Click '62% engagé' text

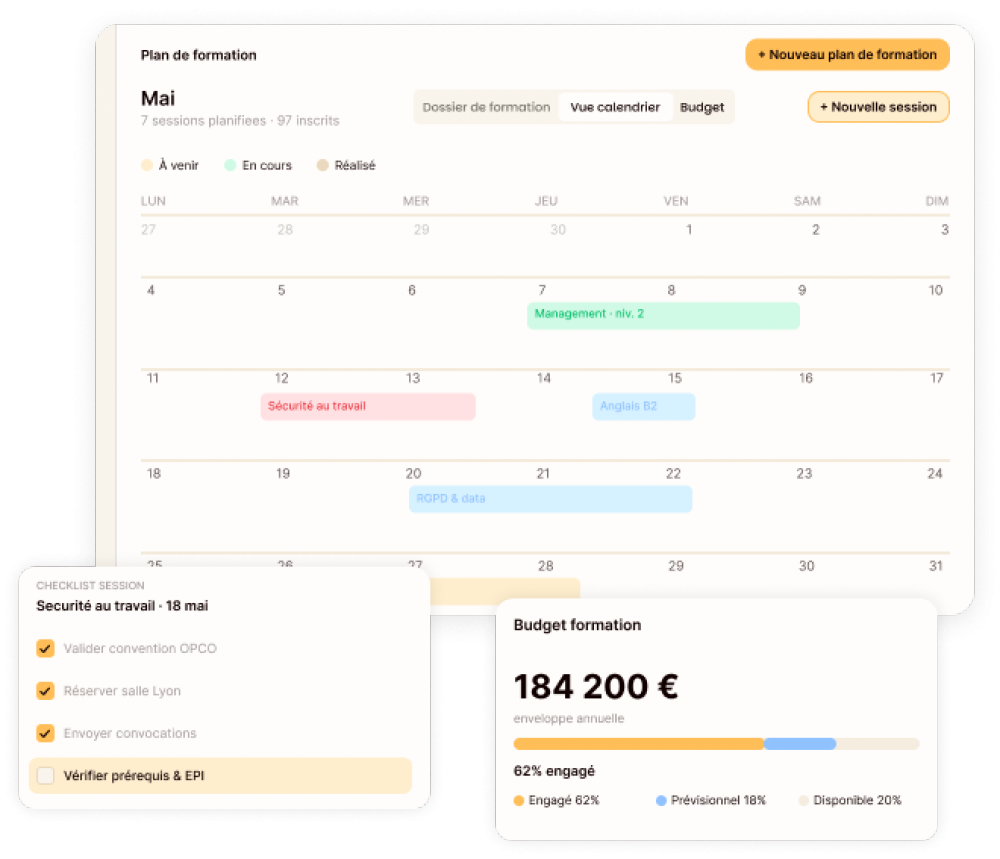554,771
